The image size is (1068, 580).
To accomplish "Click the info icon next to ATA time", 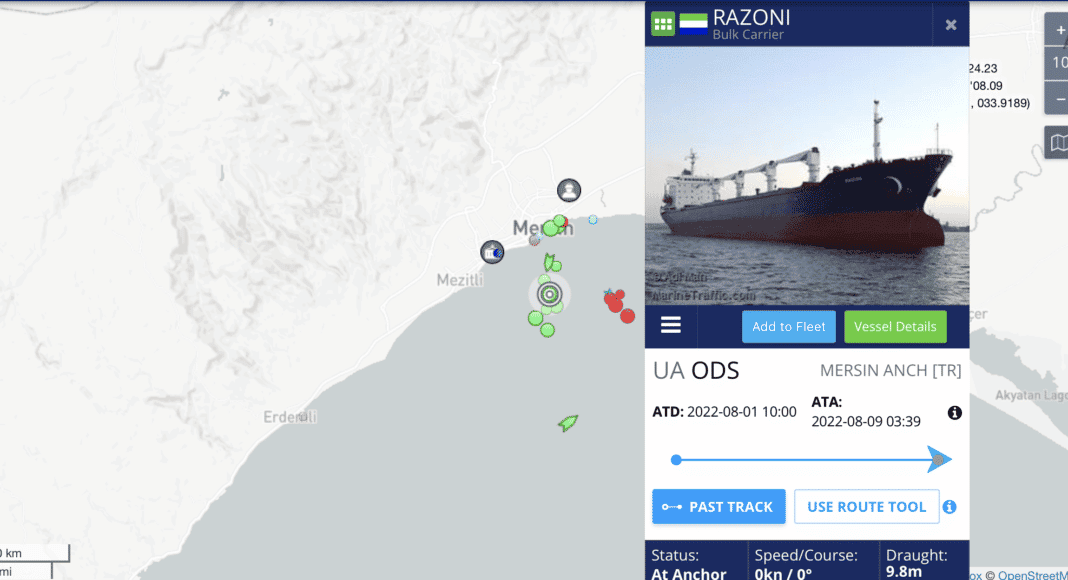I will (x=955, y=413).
